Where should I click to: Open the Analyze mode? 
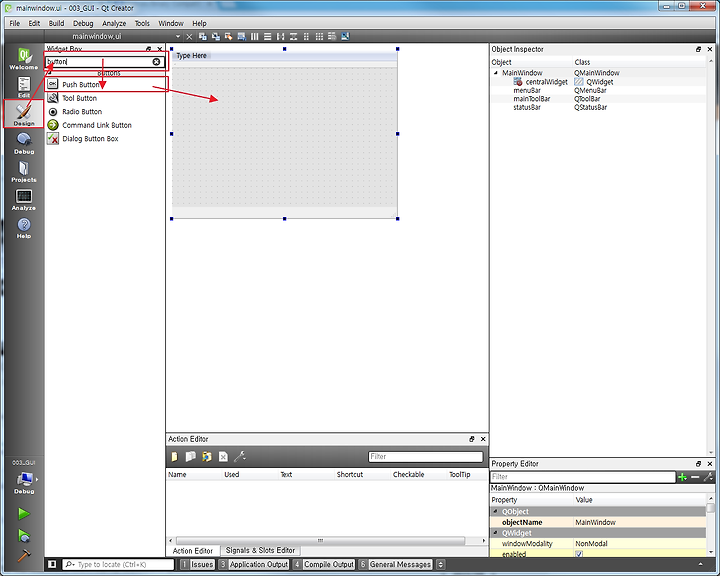click(x=24, y=199)
